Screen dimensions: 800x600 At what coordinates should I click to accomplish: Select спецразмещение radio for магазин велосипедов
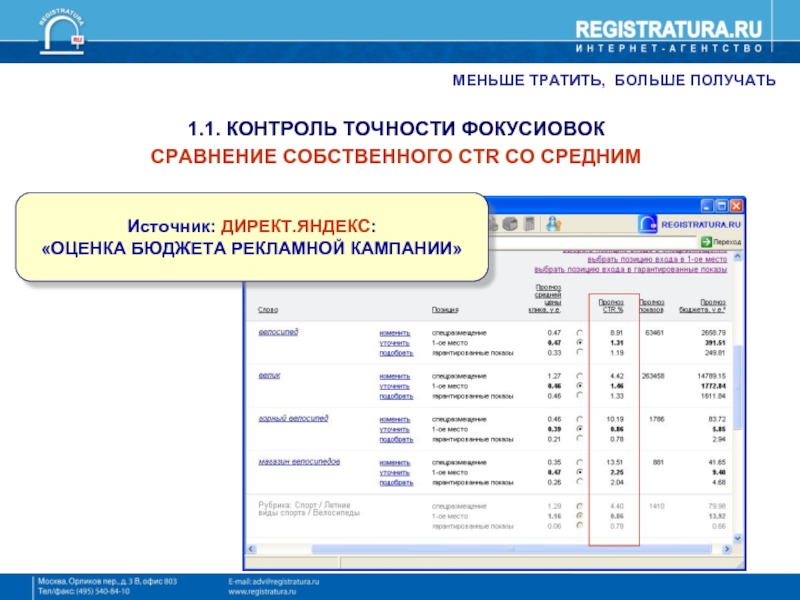click(x=580, y=462)
